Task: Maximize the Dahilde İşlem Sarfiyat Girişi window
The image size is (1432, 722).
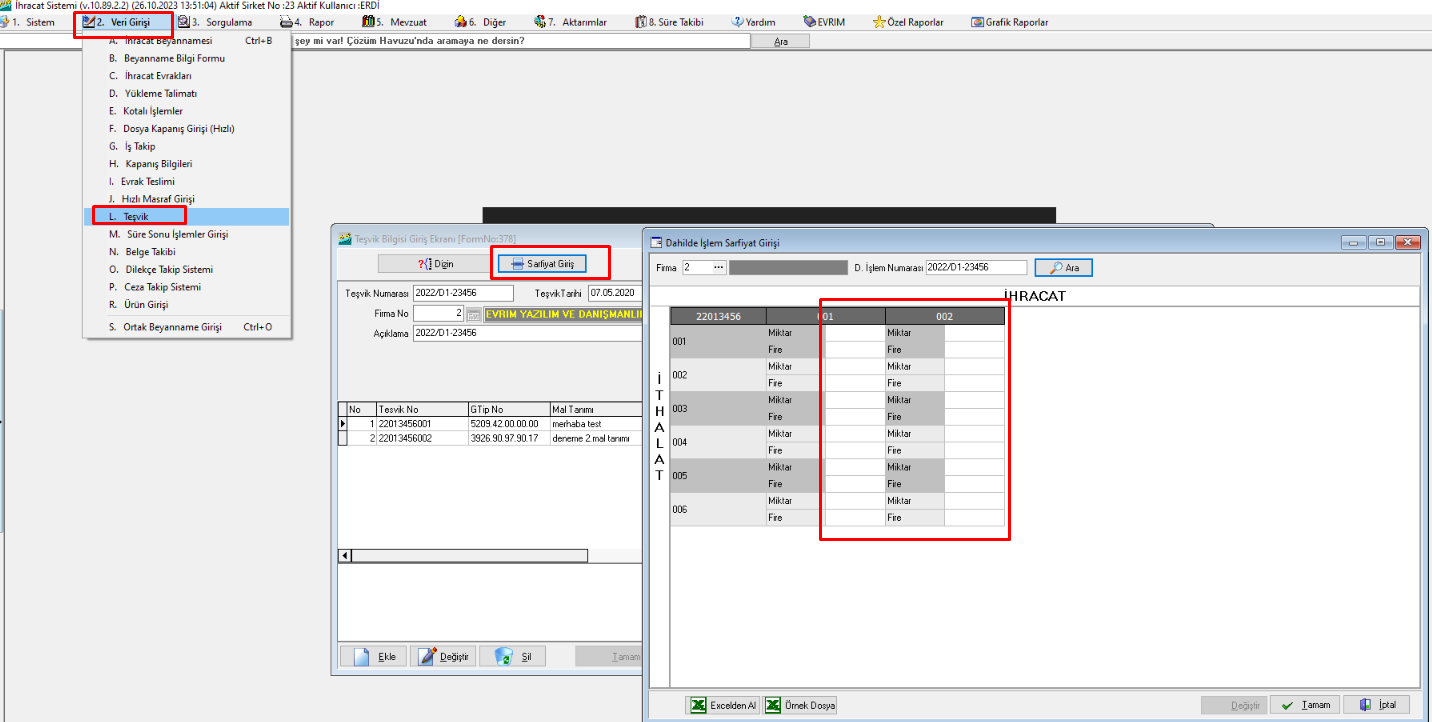Action: click(x=1381, y=242)
